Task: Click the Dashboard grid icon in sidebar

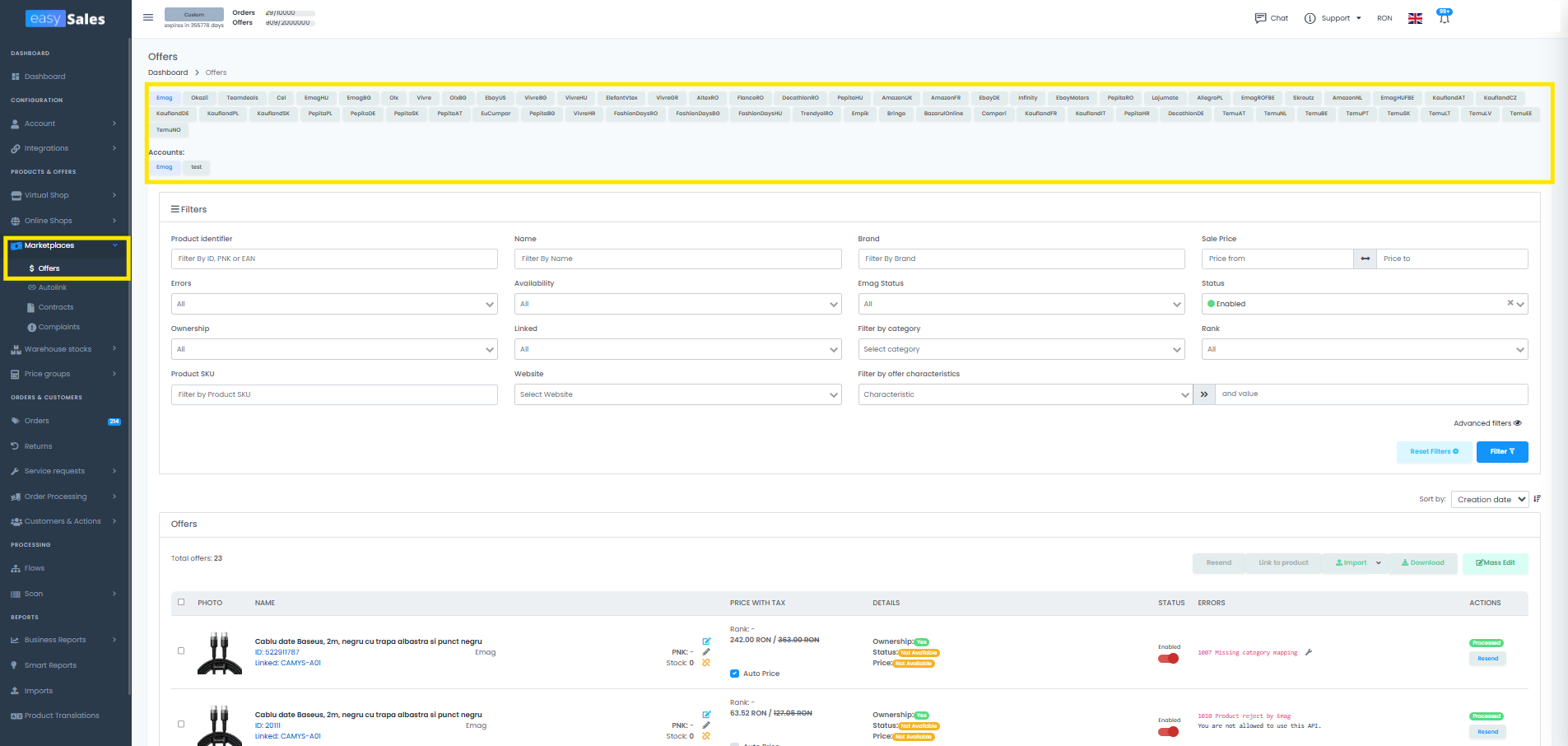Action: tap(16, 77)
